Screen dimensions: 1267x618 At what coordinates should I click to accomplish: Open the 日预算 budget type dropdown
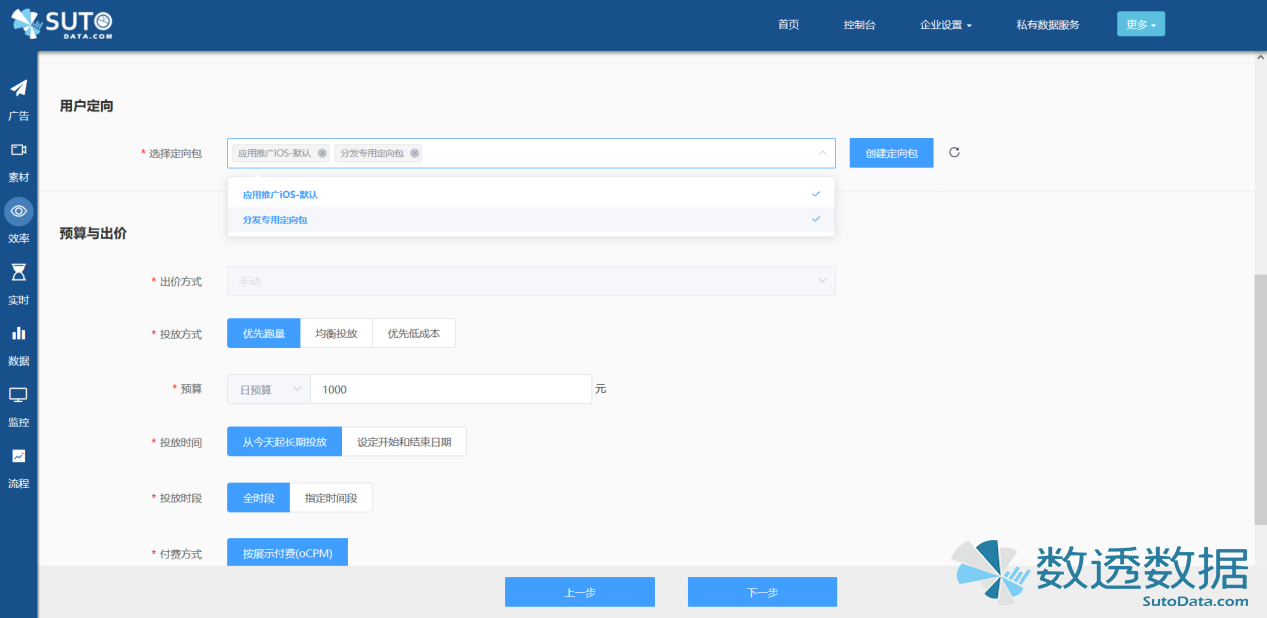click(268, 389)
